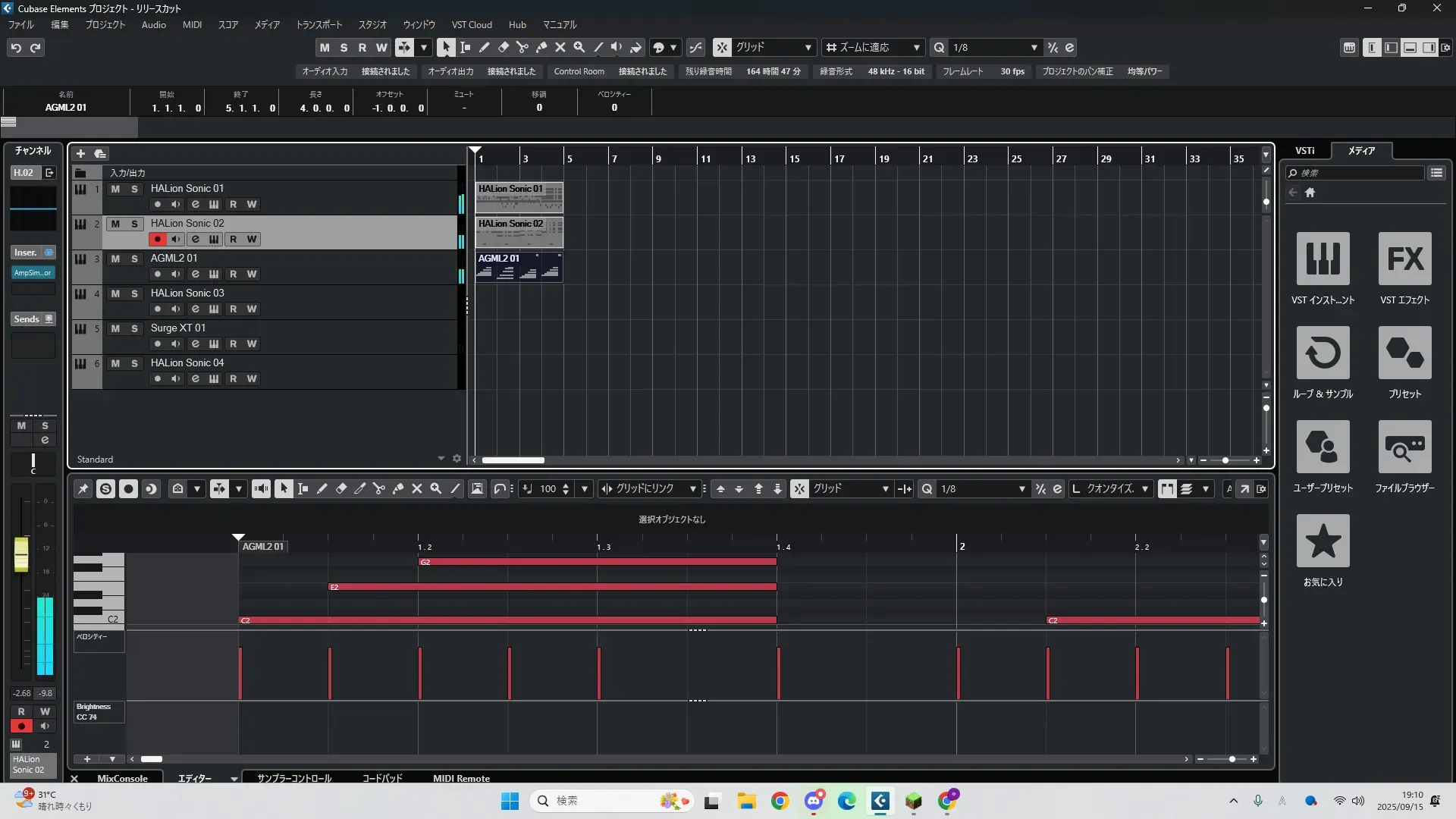Image resolution: width=1456 pixels, height=819 pixels.
Task: Switch to the MixConsole tab
Action: (122, 778)
